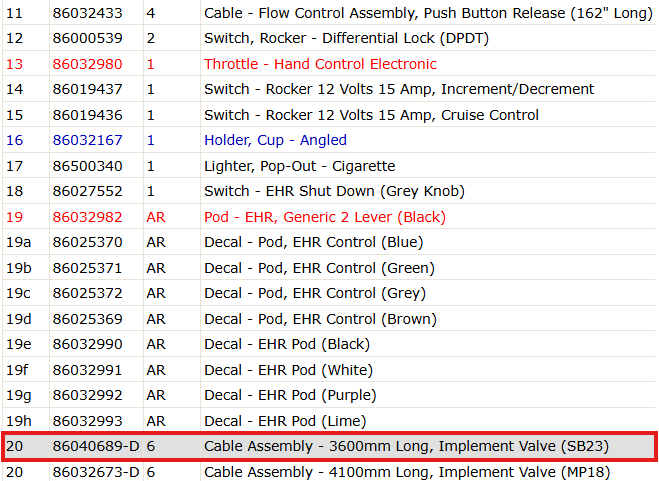659x481 pixels.
Task: Select Decal - EHR Pod (Black) row
Action: [329, 344]
